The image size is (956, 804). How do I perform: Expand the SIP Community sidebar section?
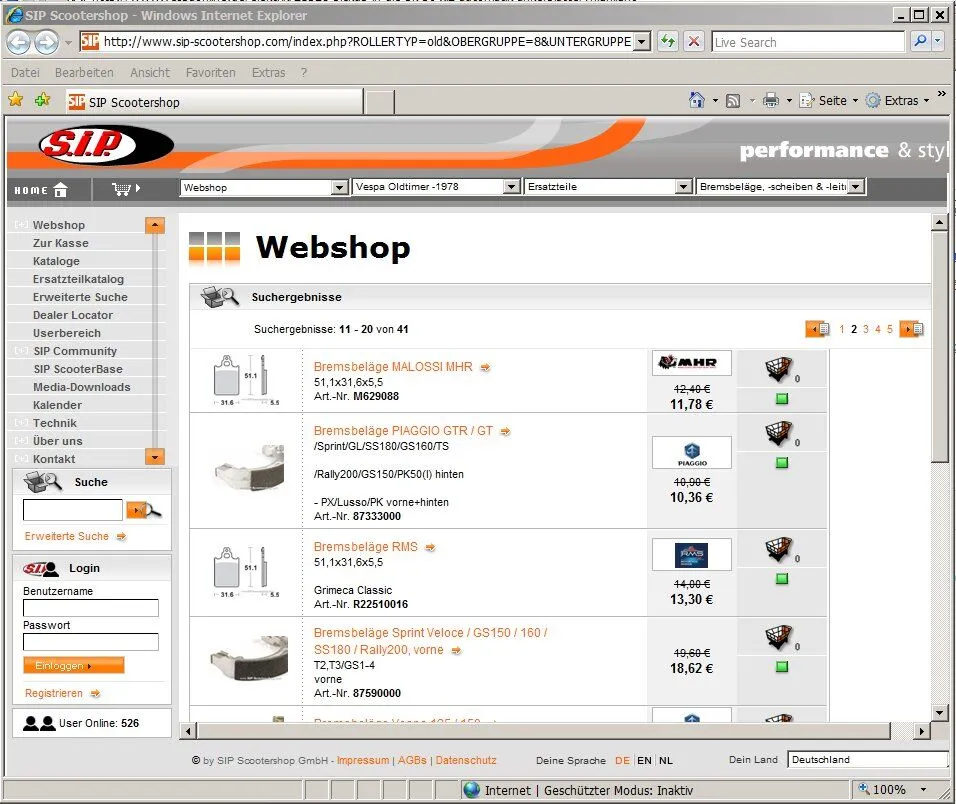coord(21,351)
